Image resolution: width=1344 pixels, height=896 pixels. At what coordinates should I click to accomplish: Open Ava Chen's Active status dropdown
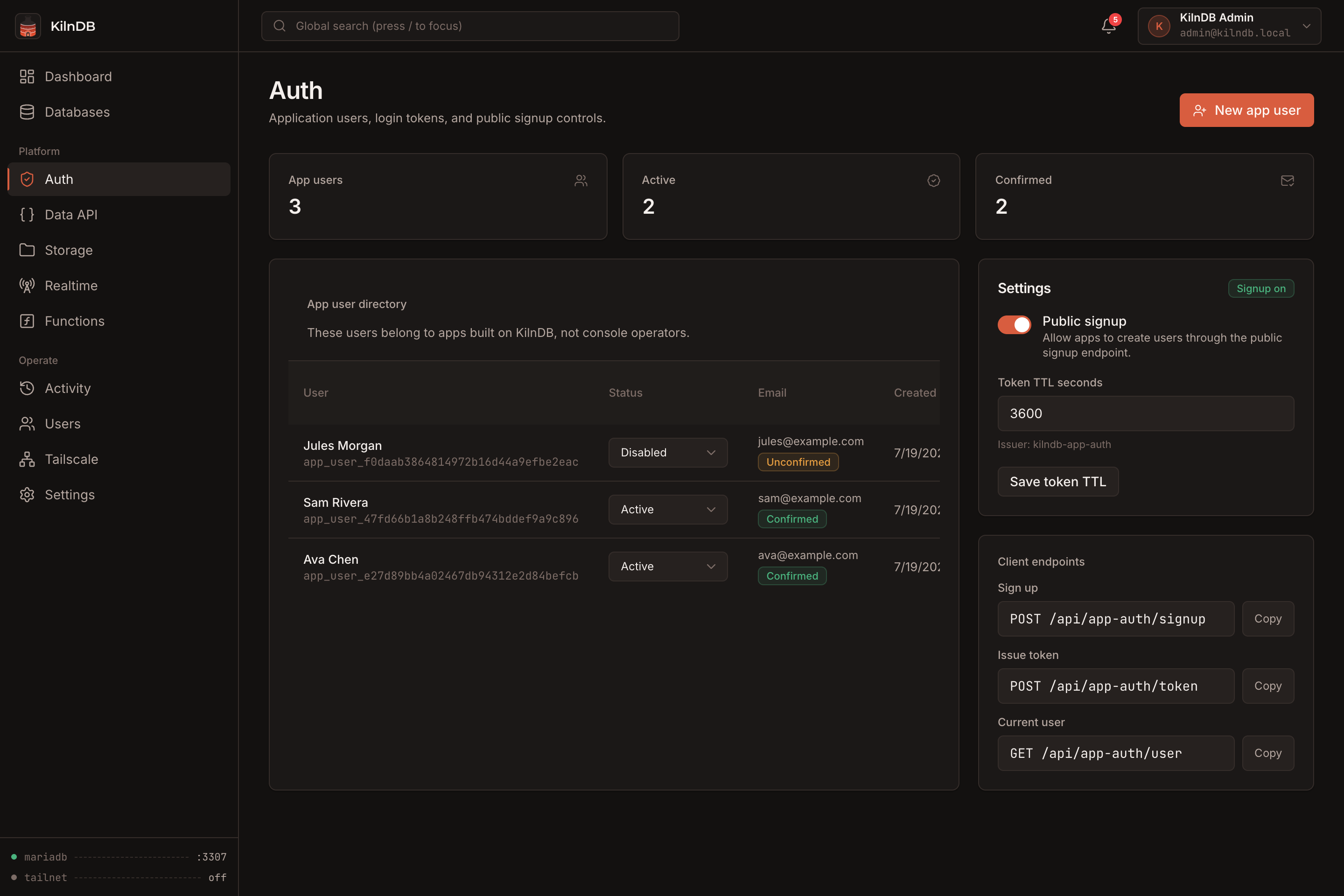coord(667,566)
